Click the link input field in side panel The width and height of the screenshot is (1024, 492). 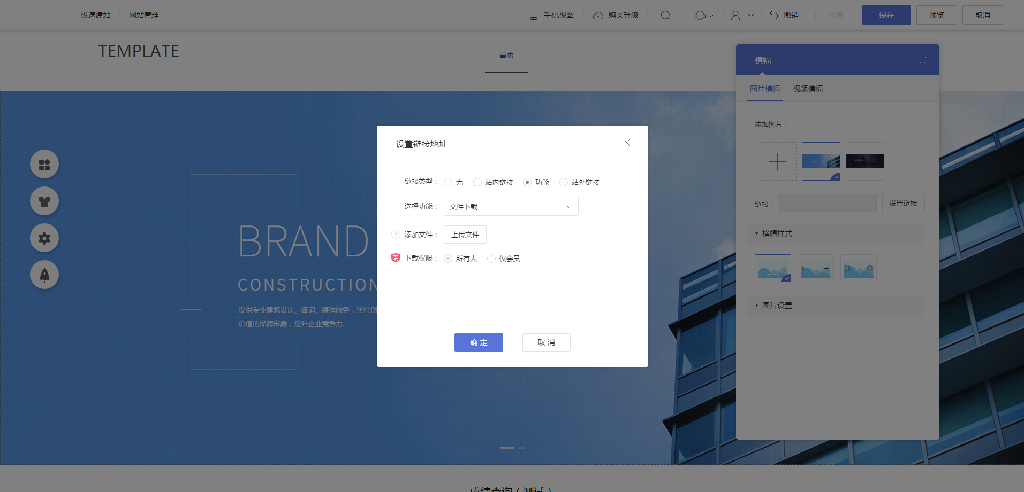coord(827,203)
